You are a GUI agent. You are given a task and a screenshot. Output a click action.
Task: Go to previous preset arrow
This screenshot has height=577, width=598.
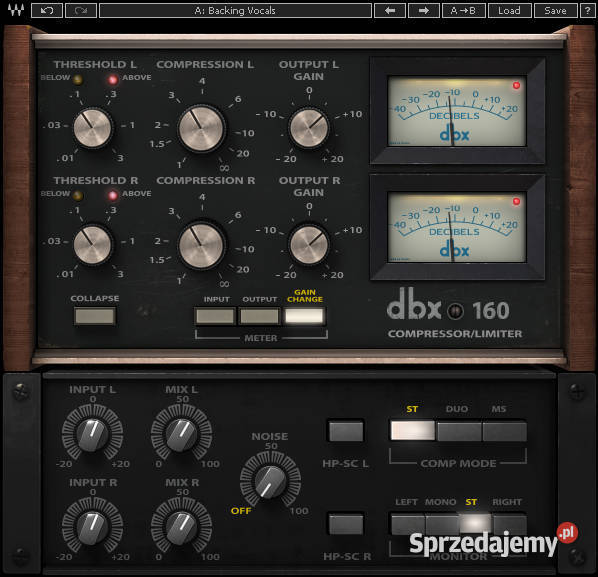point(390,11)
